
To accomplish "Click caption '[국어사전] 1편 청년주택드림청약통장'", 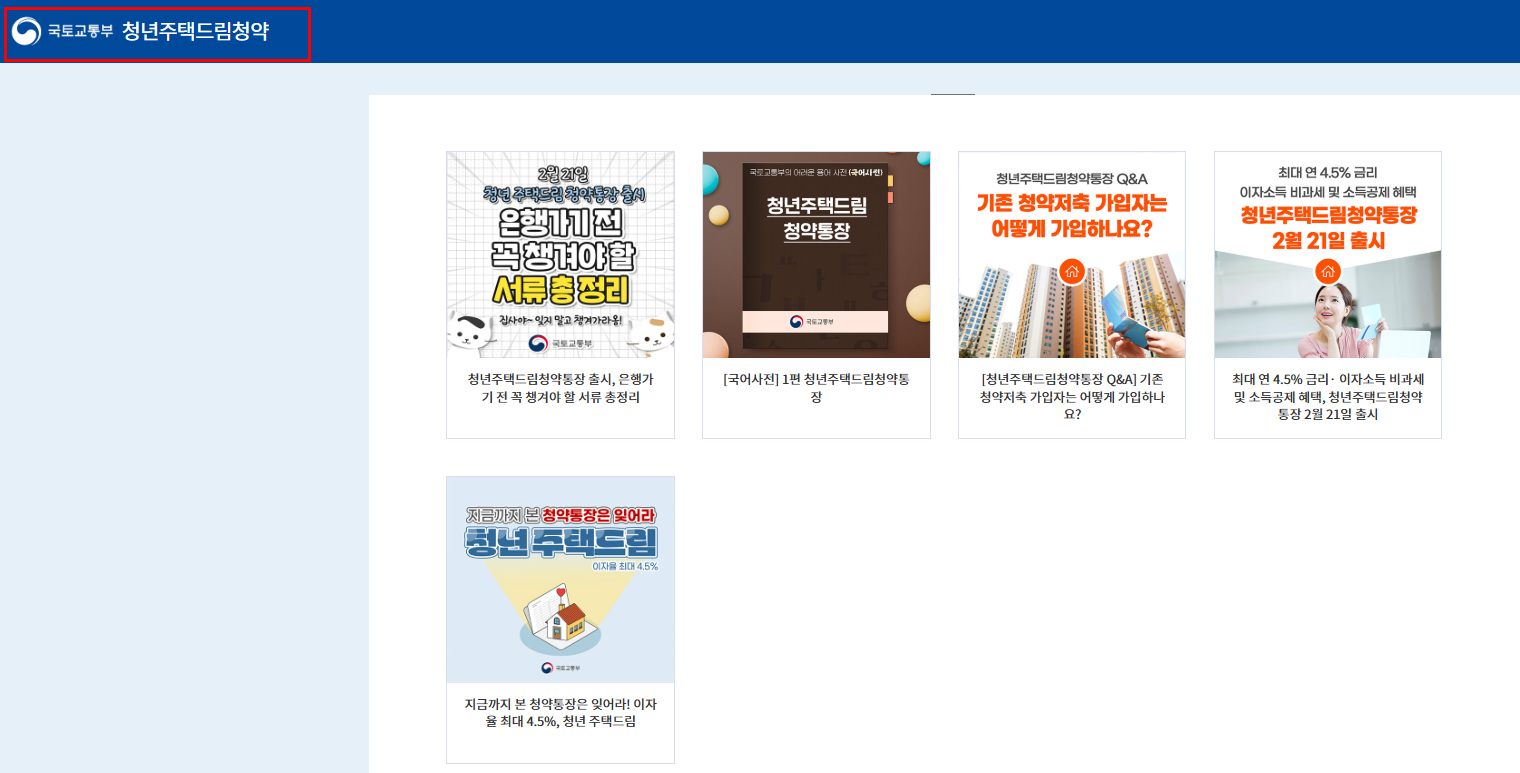I will pos(816,388).
